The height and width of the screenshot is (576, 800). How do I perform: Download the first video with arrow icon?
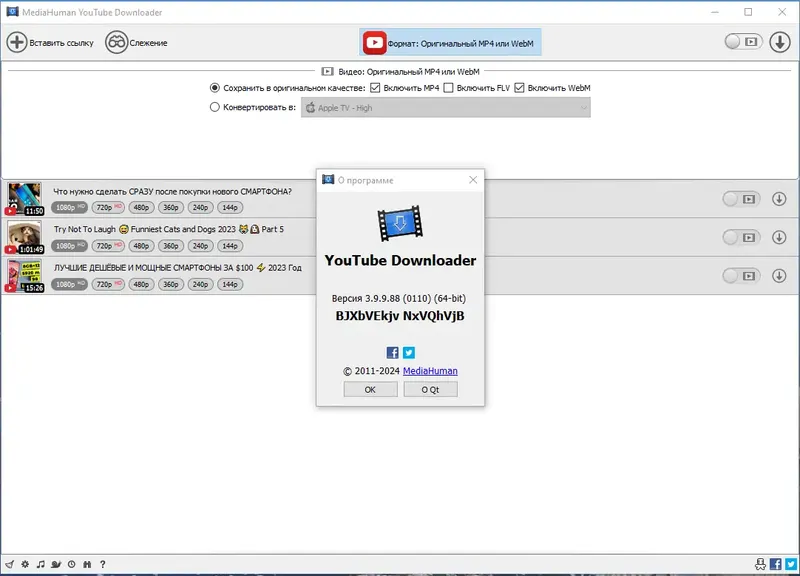779,199
